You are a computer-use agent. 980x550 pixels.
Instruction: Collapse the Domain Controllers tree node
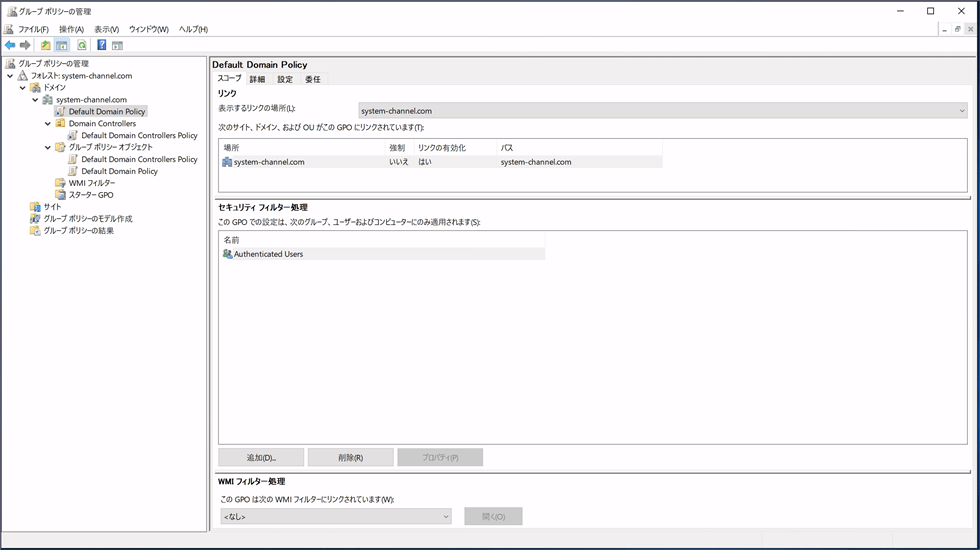[x=47, y=124]
